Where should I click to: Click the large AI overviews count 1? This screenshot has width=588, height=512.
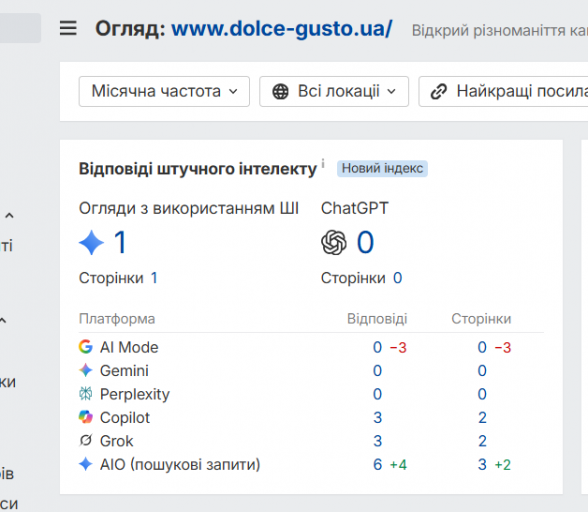tap(120, 242)
